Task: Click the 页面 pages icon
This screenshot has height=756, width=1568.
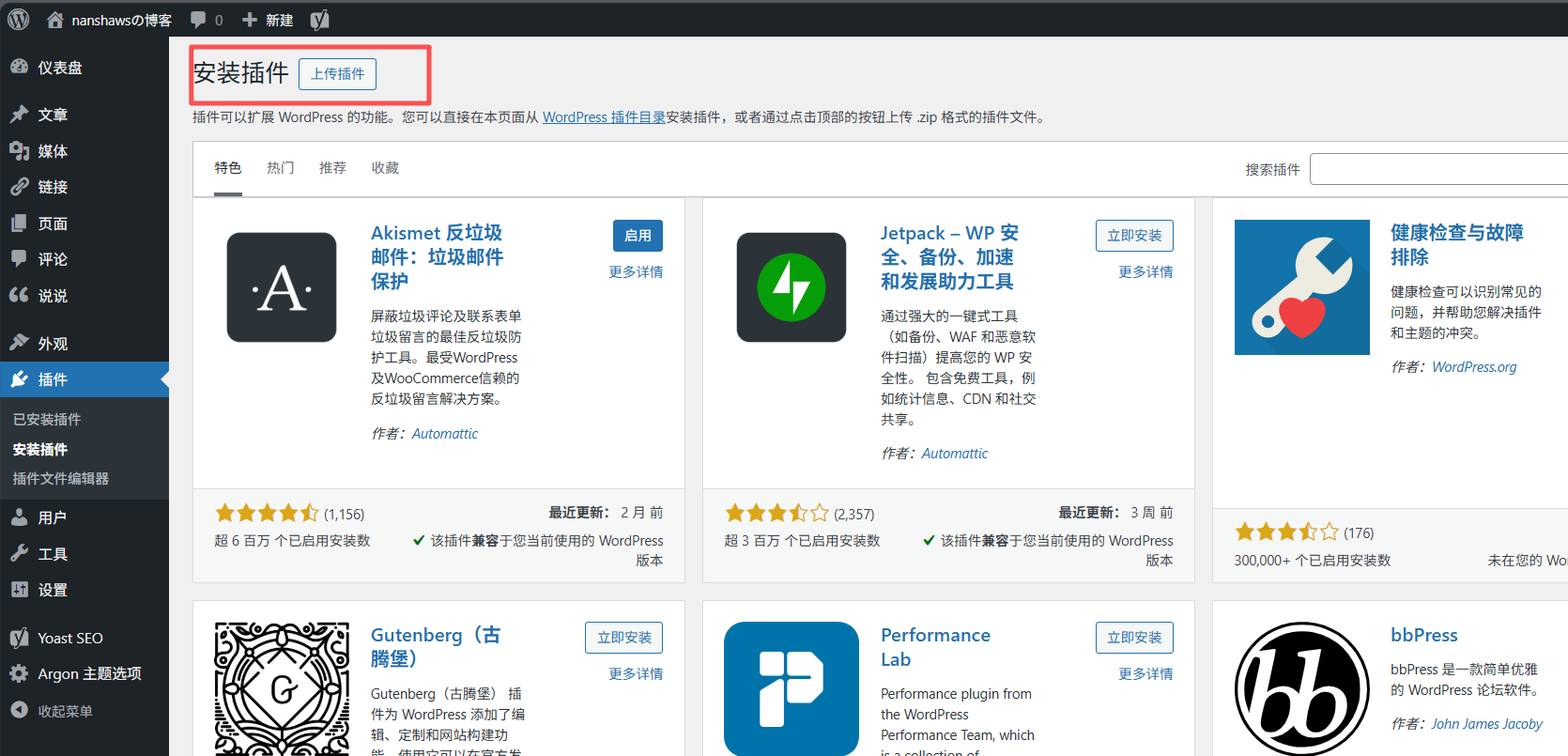Action: [19, 224]
